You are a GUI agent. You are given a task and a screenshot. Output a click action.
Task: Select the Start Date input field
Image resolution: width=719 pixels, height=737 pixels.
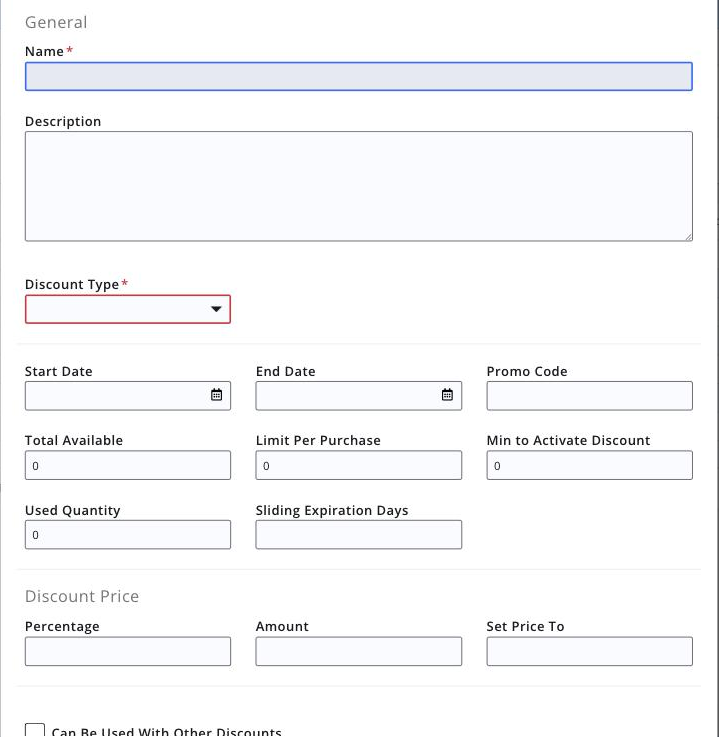point(128,396)
